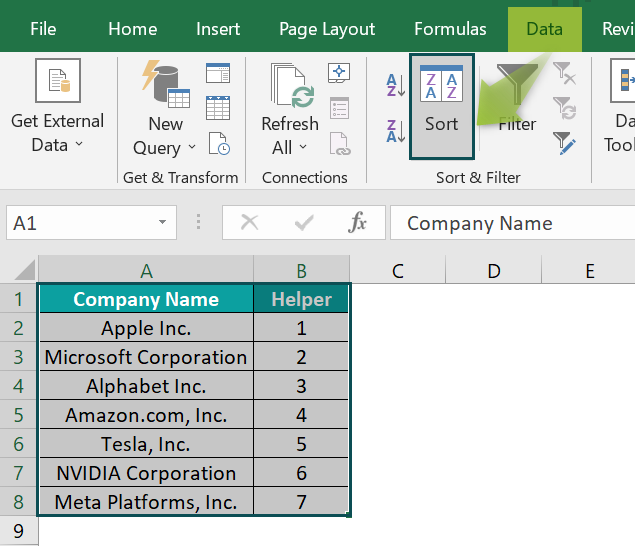Toggle the Filter button
The height and width of the screenshot is (546, 635).
(517, 97)
